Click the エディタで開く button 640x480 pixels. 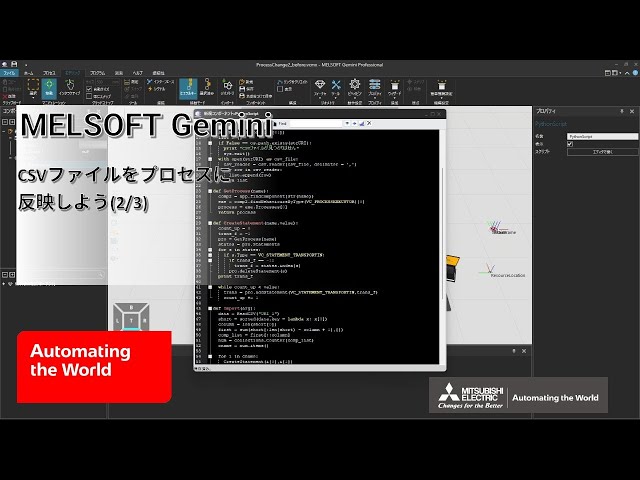(x=602, y=152)
